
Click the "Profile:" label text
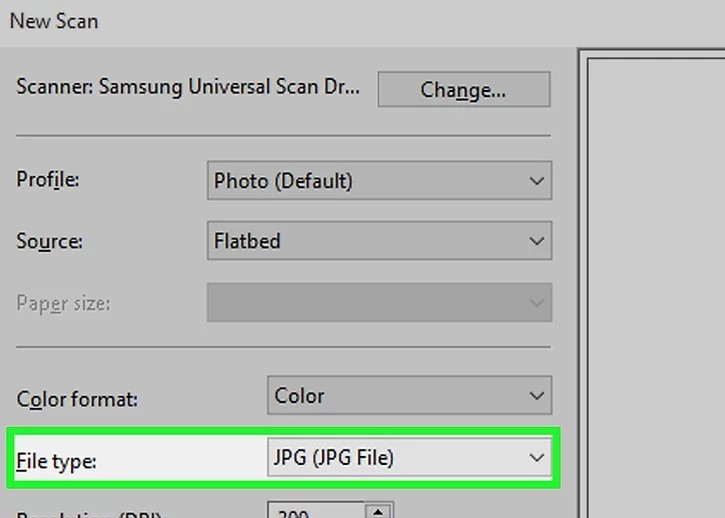click(x=48, y=181)
